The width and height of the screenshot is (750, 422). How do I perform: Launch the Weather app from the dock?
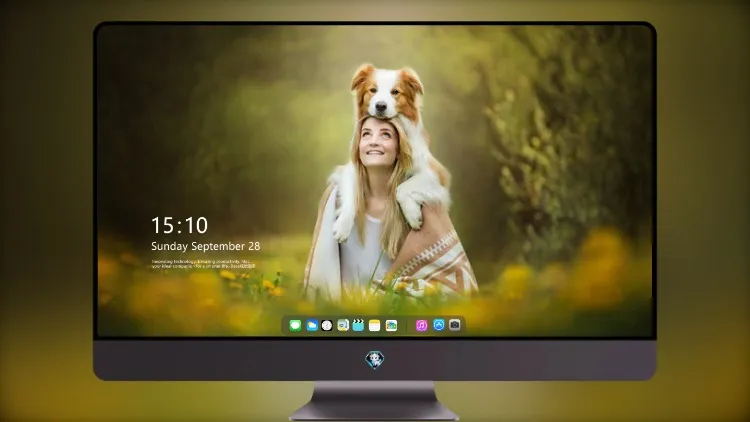point(311,325)
